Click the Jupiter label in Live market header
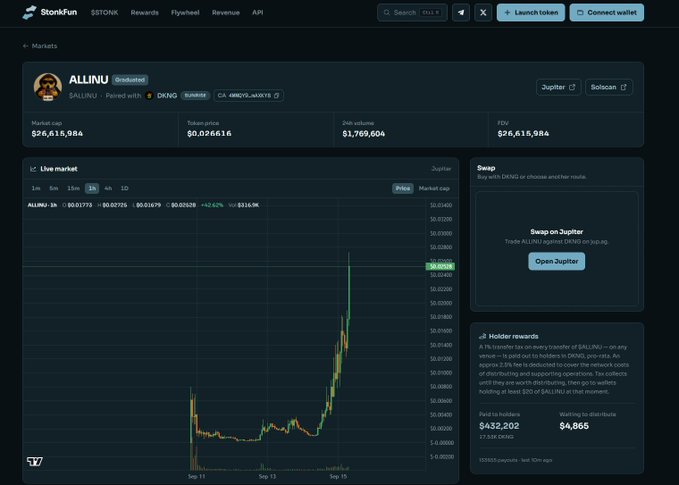 pyautogui.click(x=441, y=169)
